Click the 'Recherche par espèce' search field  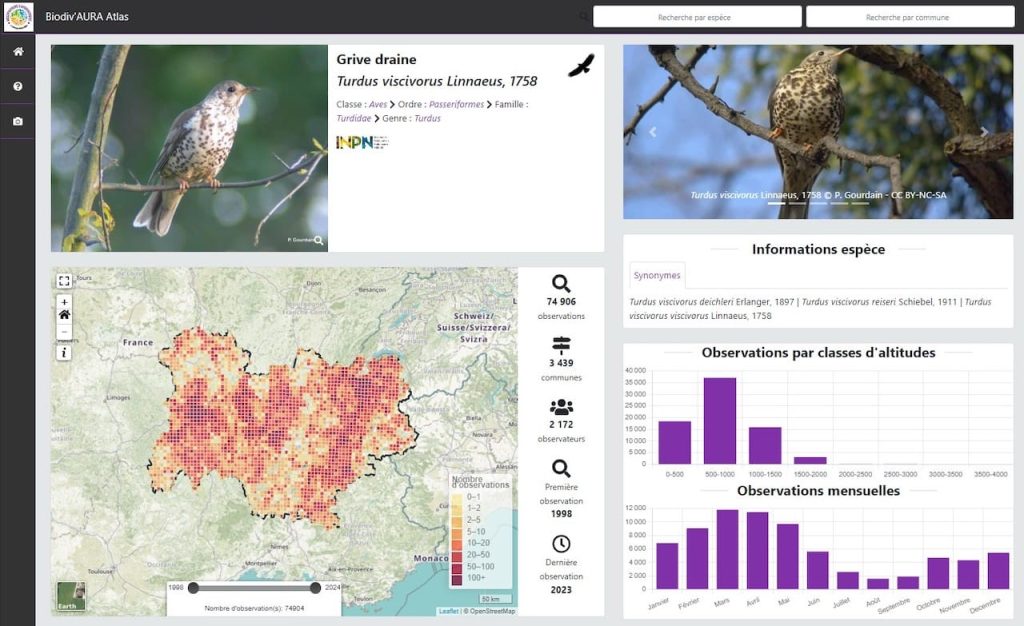pyautogui.click(x=697, y=17)
